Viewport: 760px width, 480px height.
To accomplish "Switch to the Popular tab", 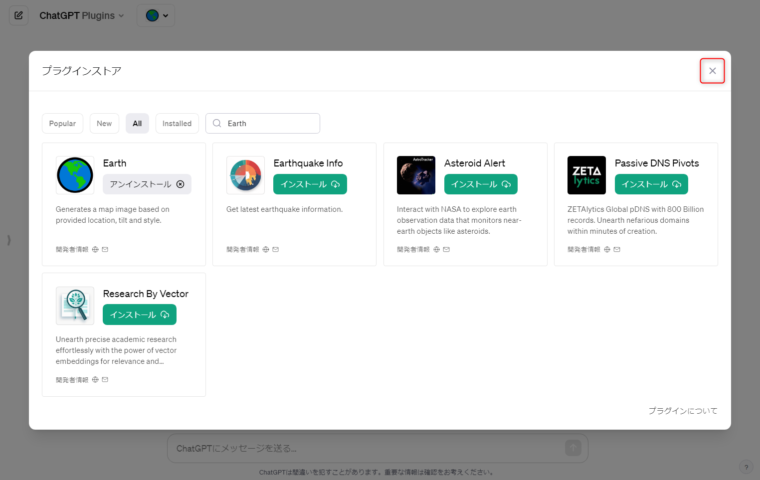I will click(63, 124).
